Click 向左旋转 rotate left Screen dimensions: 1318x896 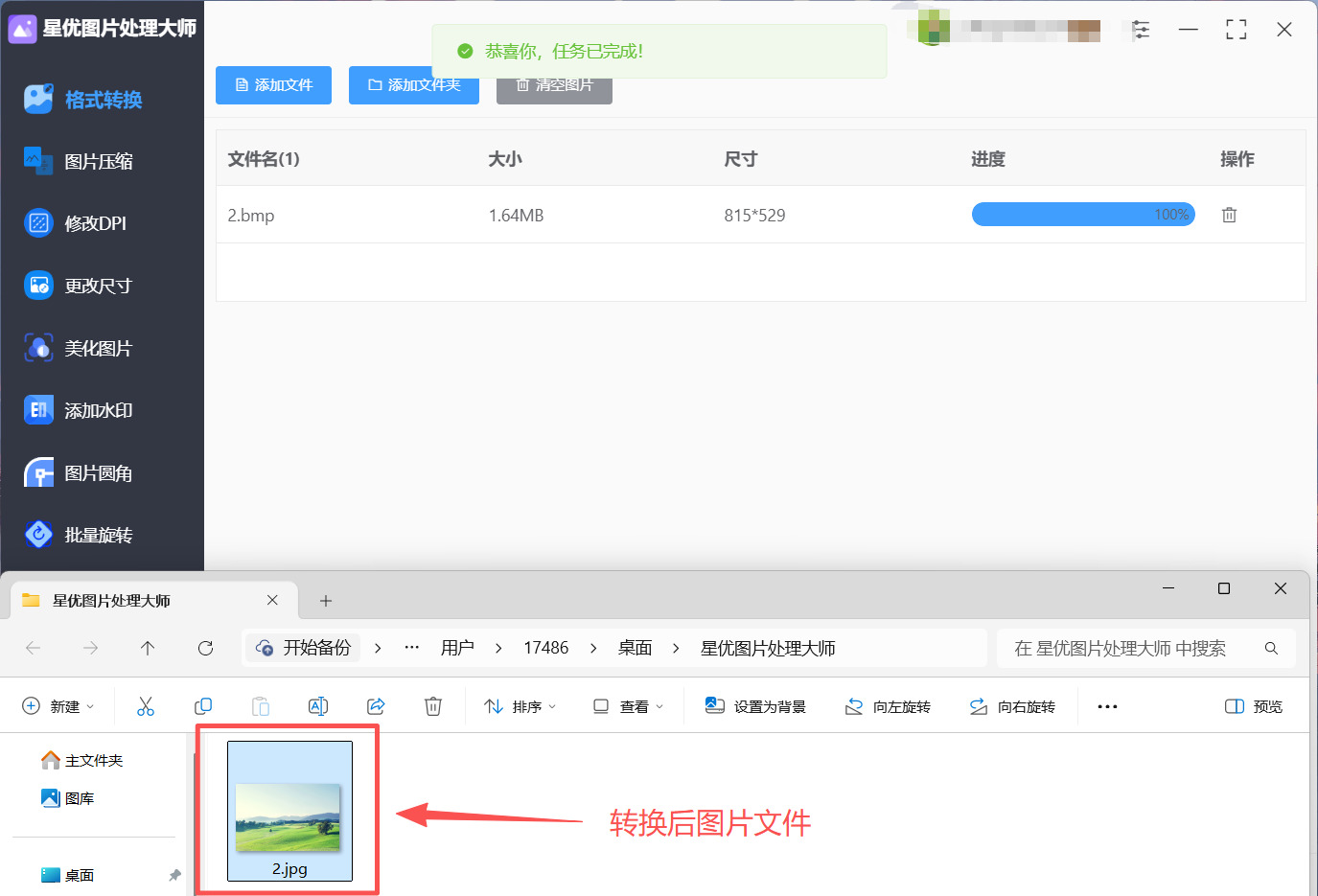pos(888,706)
